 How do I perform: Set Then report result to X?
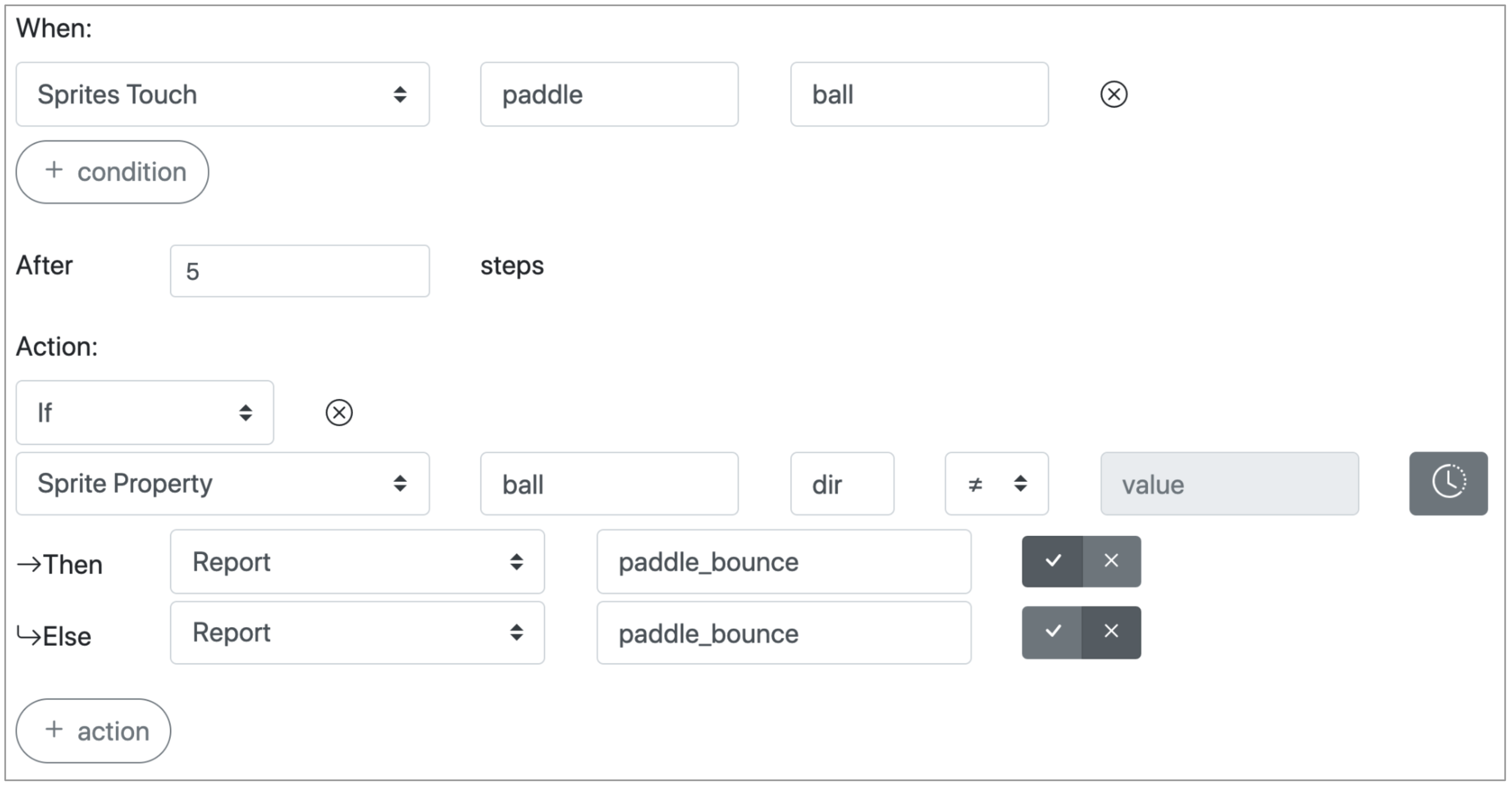pyautogui.click(x=1111, y=561)
